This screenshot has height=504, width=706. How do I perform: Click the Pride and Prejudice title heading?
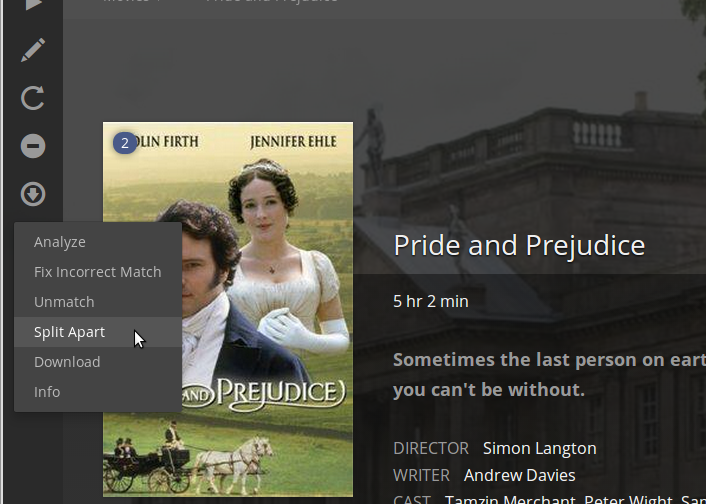519,245
